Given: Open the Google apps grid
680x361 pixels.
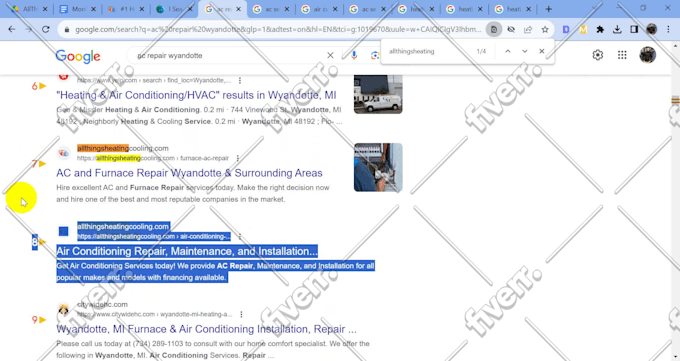Looking at the screenshot, I should (x=622, y=55).
